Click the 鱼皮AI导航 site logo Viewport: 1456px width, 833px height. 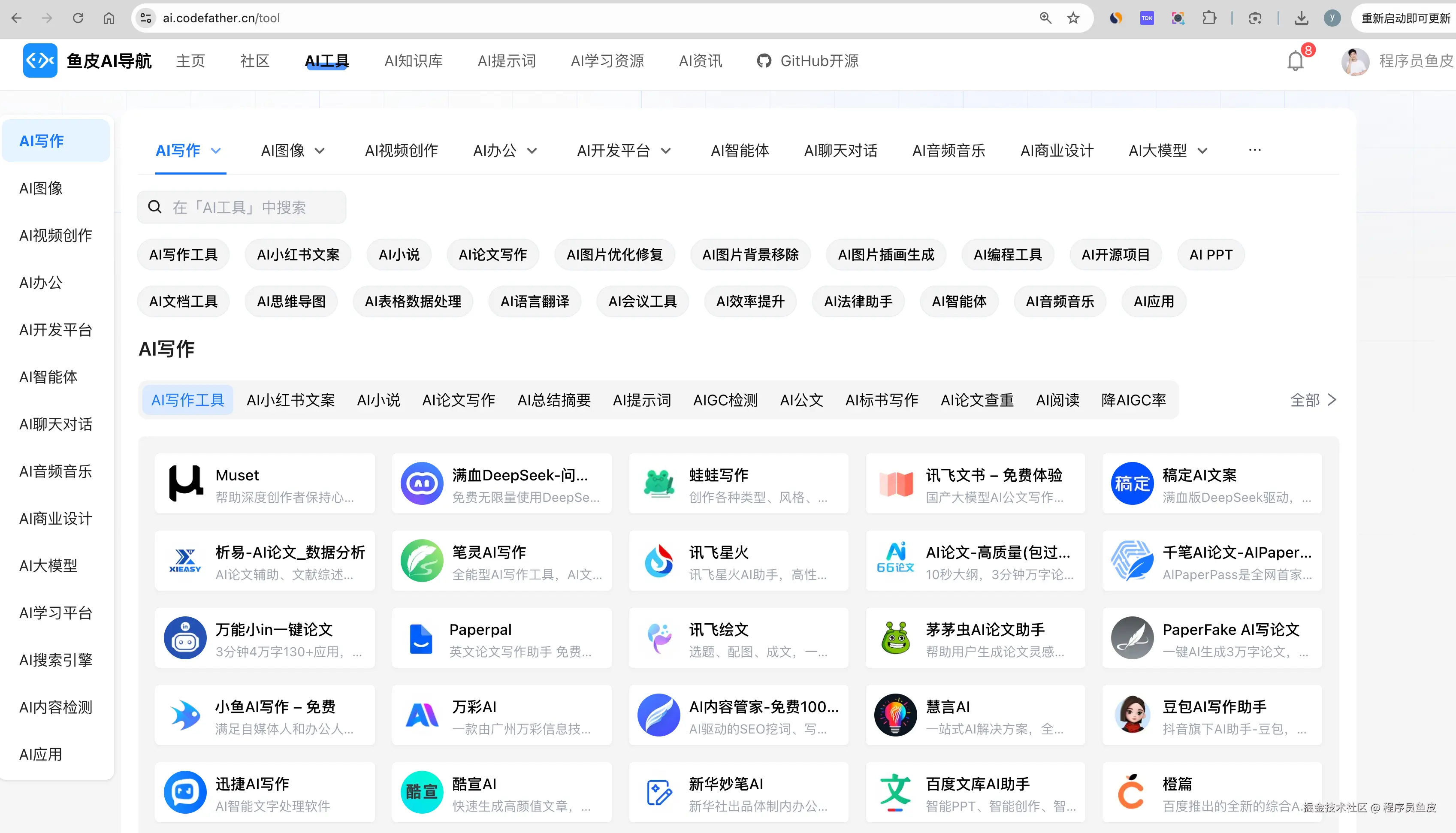[x=40, y=60]
